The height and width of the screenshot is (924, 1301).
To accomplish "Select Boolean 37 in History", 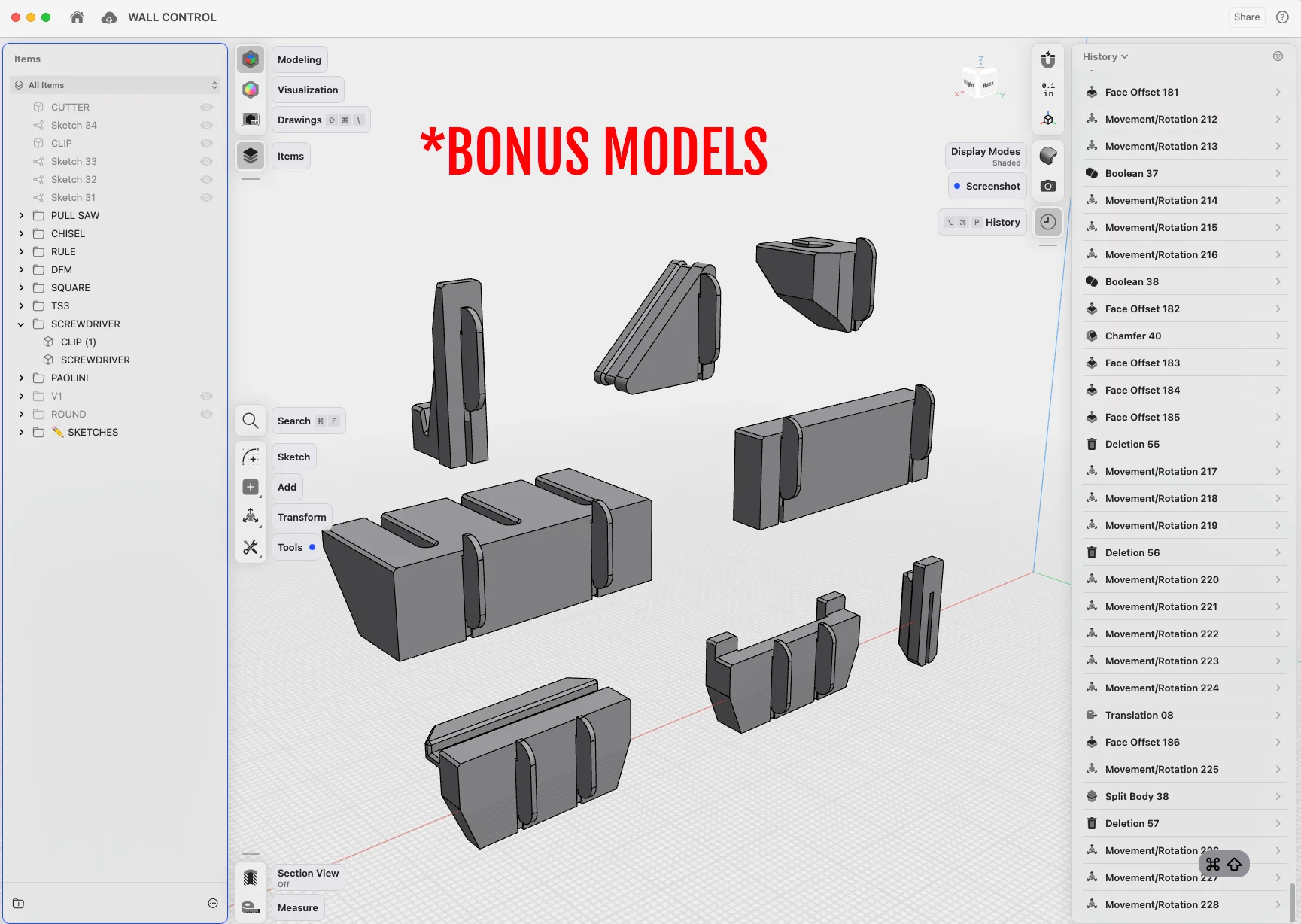I will coord(1184,173).
